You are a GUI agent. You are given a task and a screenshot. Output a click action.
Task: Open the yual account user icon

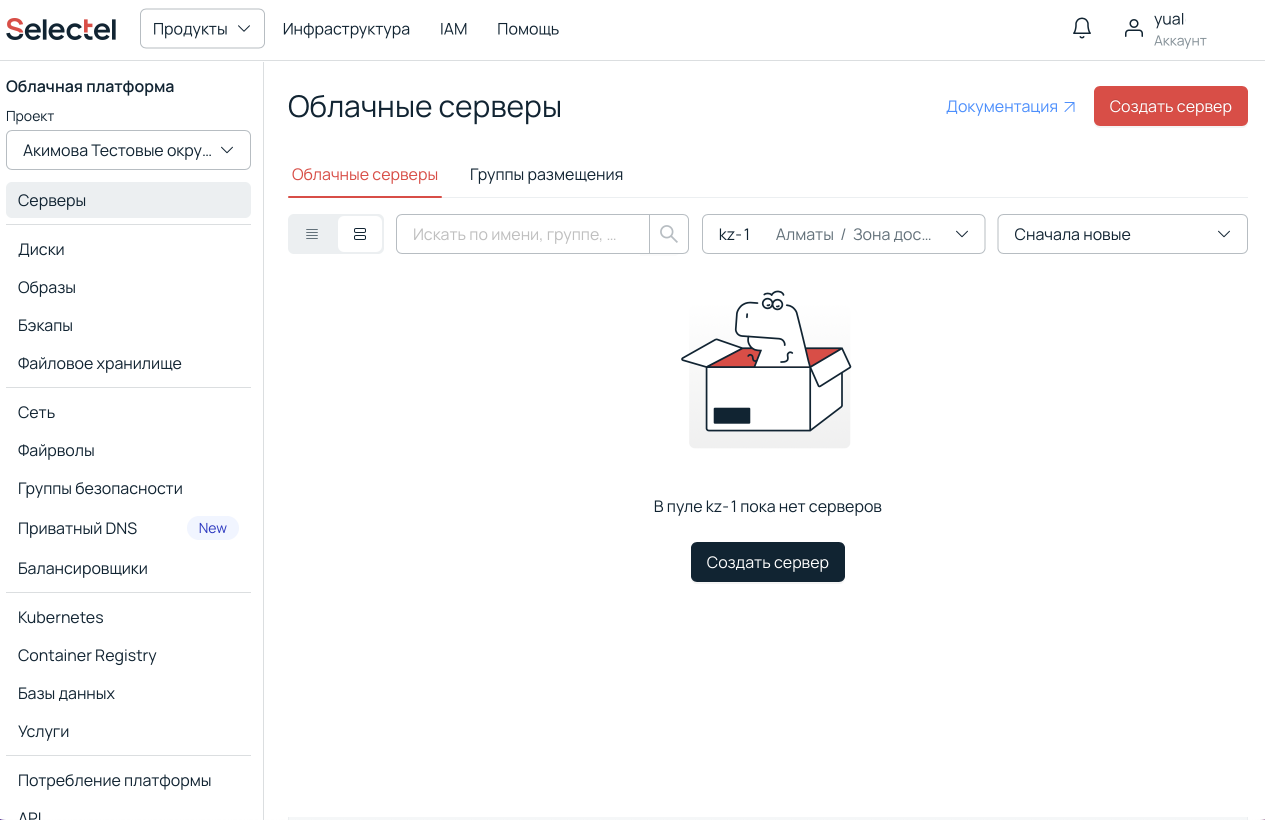(x=1133, y=28)
